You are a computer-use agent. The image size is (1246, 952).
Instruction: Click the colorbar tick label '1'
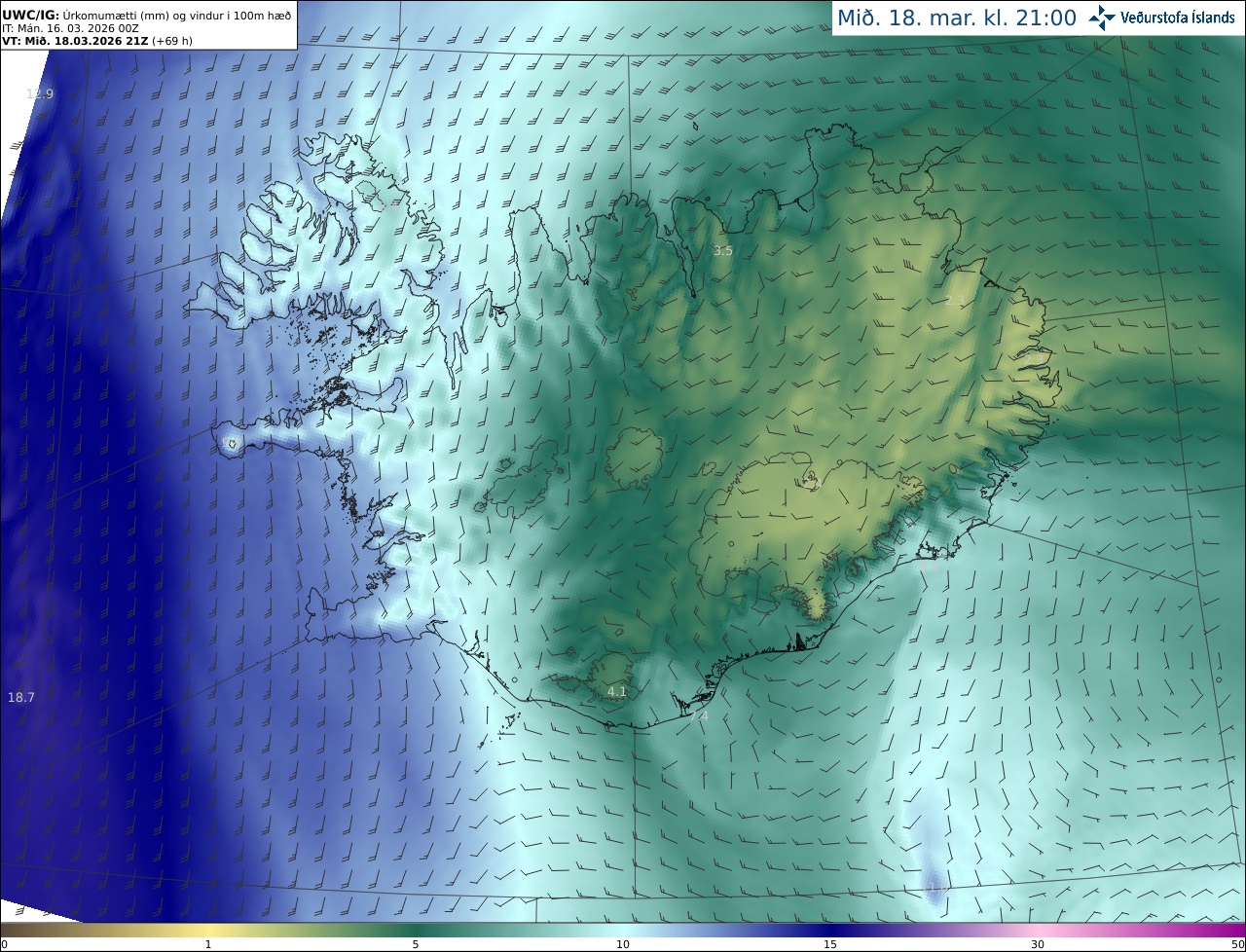208,944
